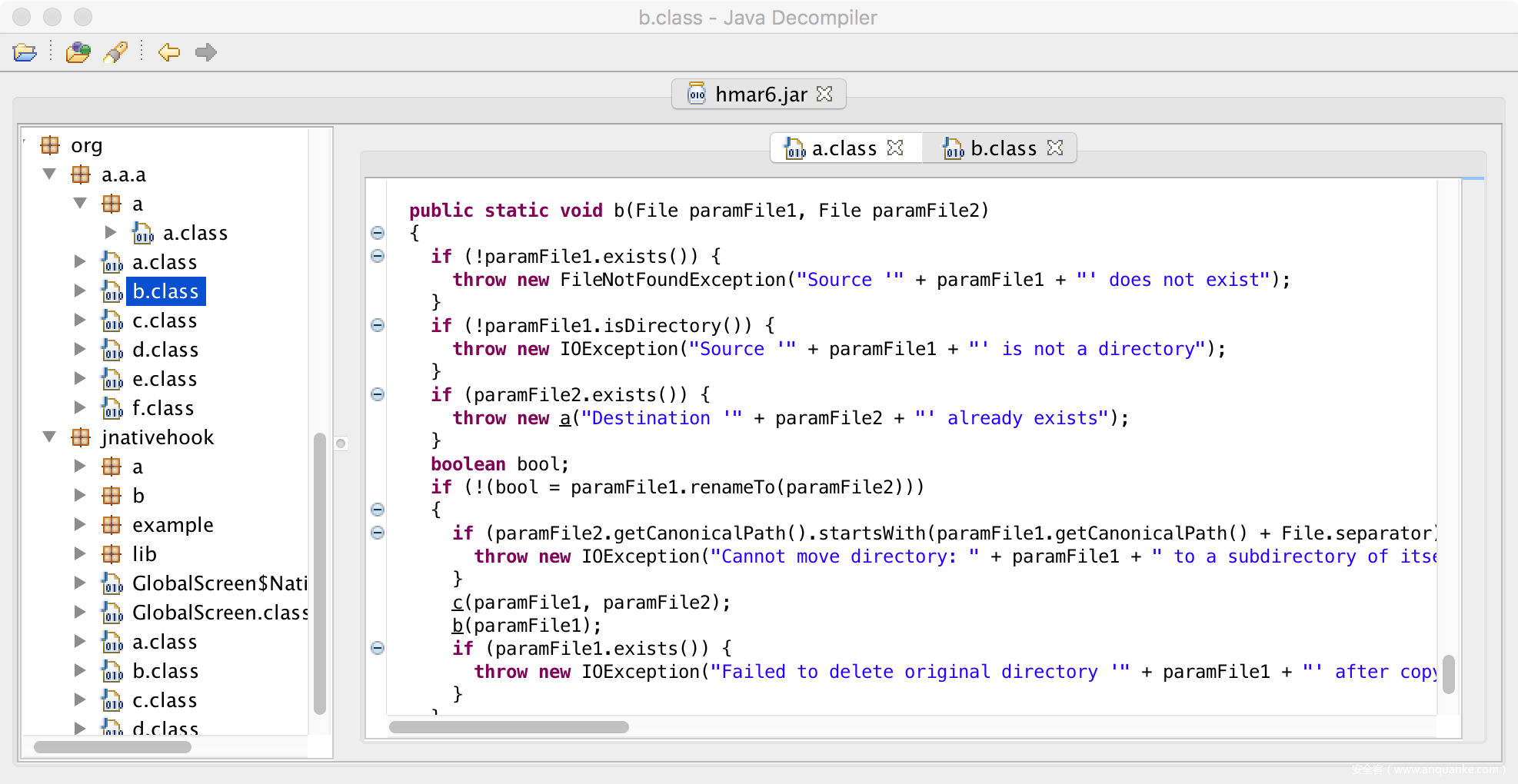Collapse the b method body fold marker

point(378,233)
